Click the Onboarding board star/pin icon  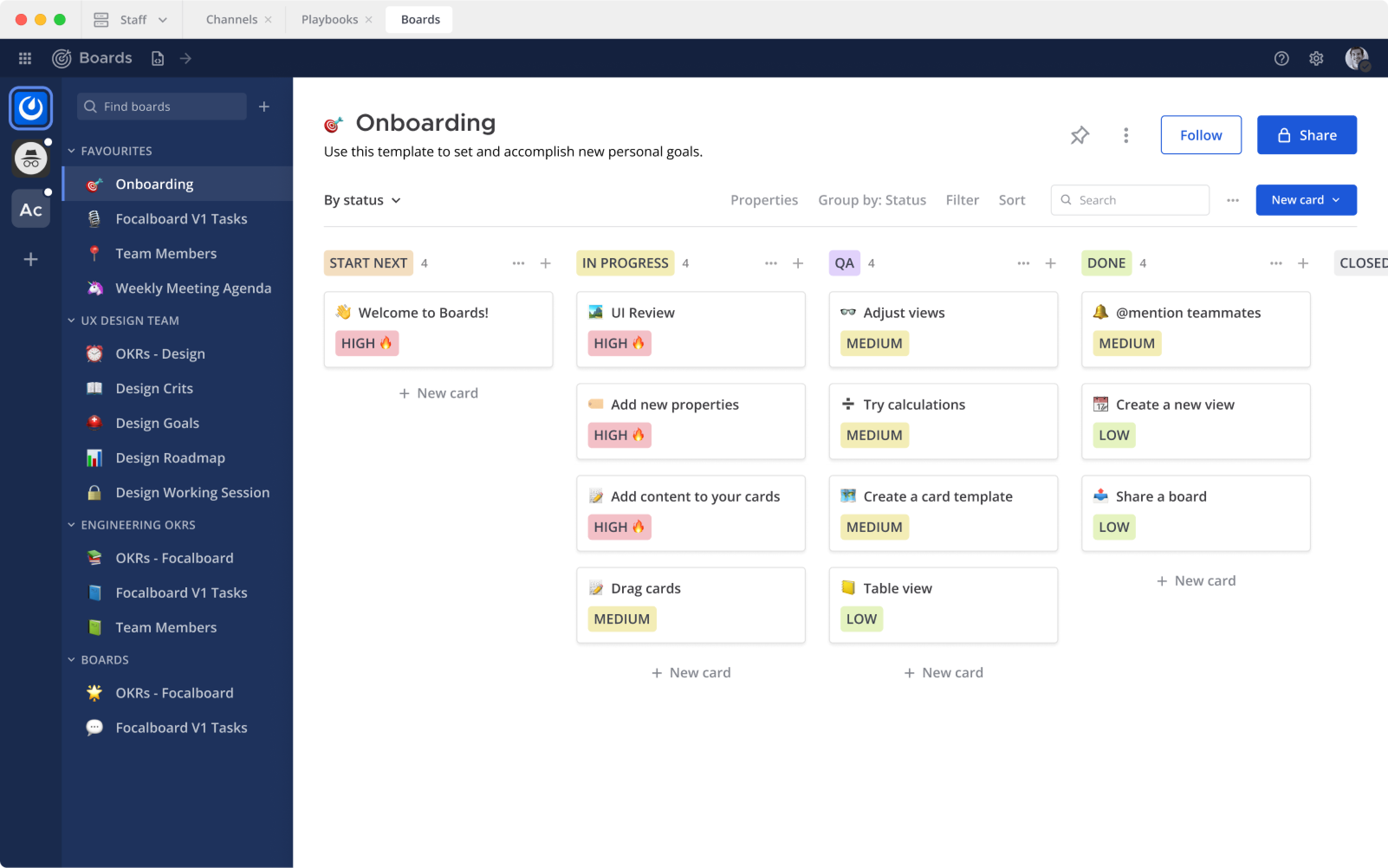1080,133
